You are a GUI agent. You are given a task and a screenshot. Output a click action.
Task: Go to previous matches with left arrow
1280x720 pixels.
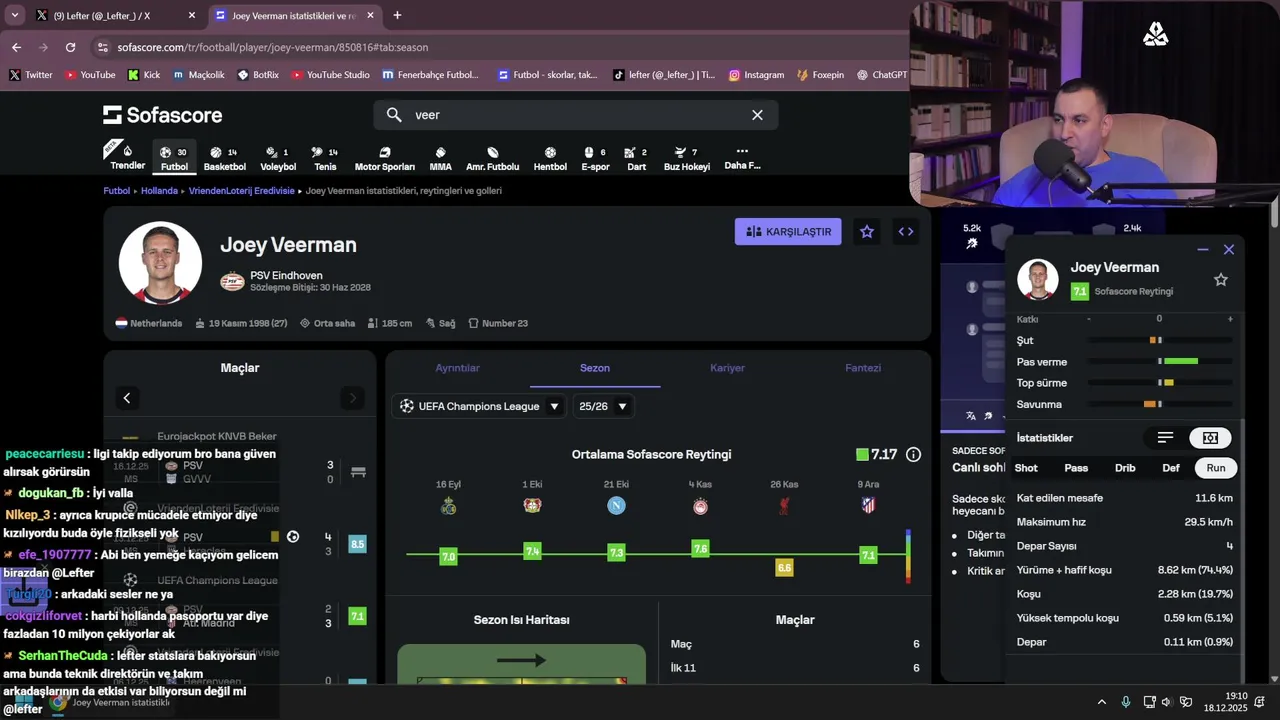tap(127, 398)
